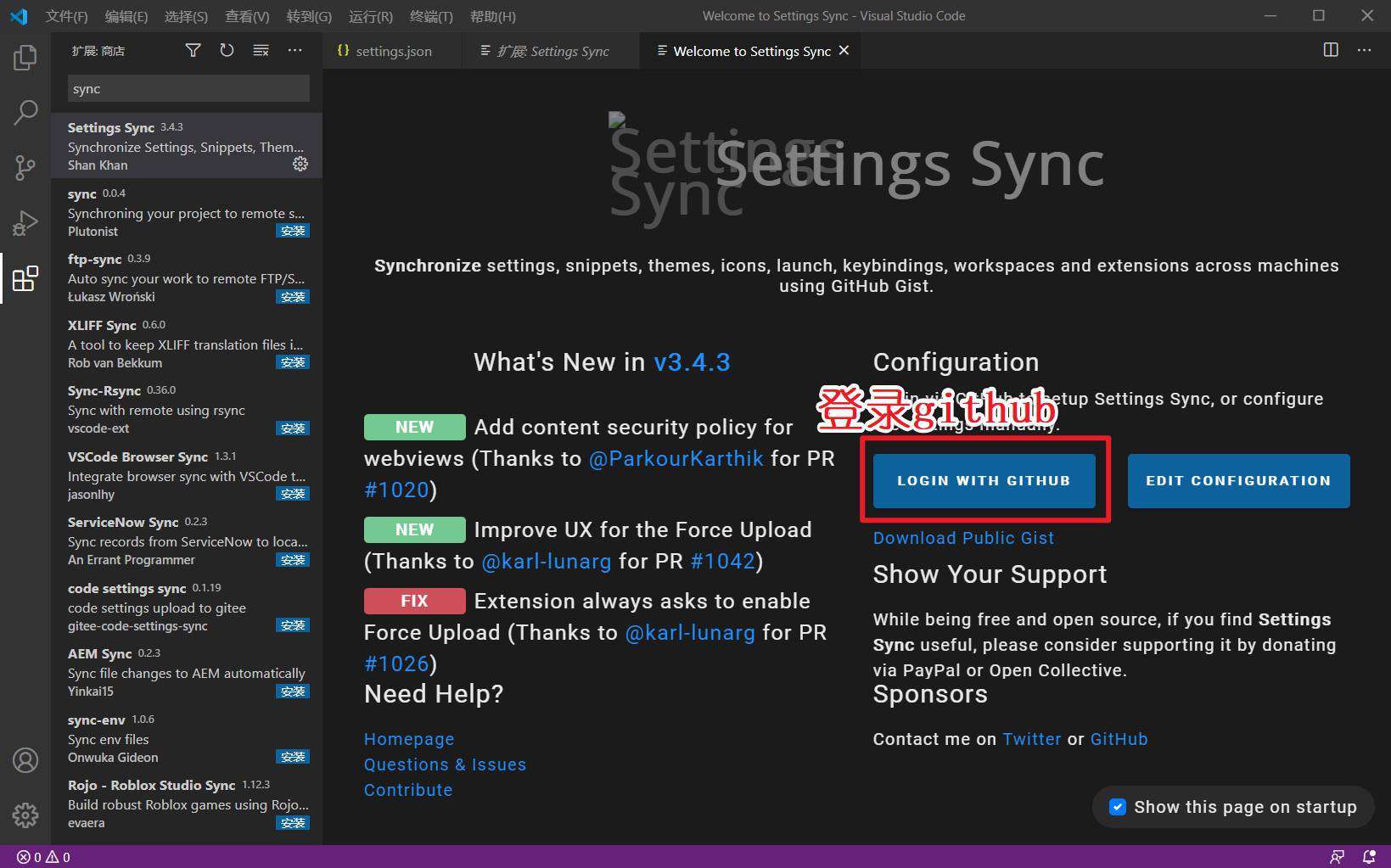Install the sync extension by Plutonist
The width and height of the screenshot is (1391, 868).
pos(293,231)
